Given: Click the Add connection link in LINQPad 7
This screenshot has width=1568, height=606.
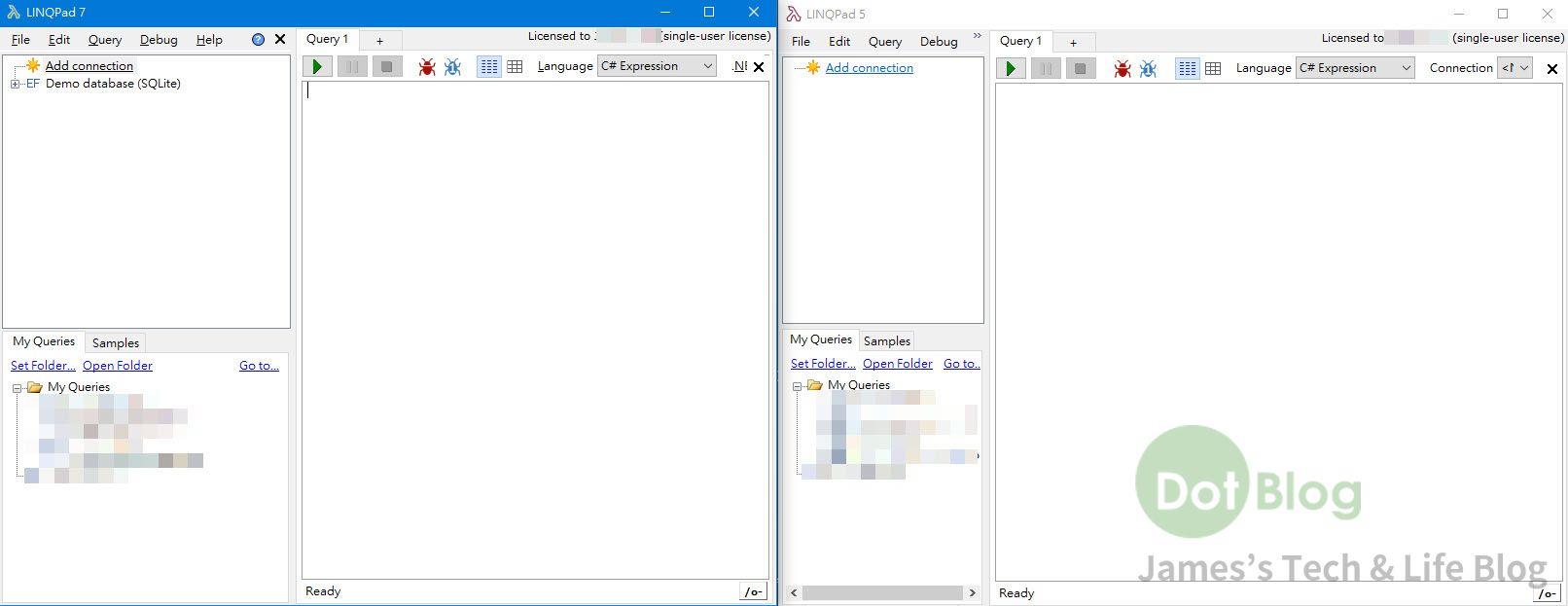Looking at the screenshot, I should click(x=89, y=65).
